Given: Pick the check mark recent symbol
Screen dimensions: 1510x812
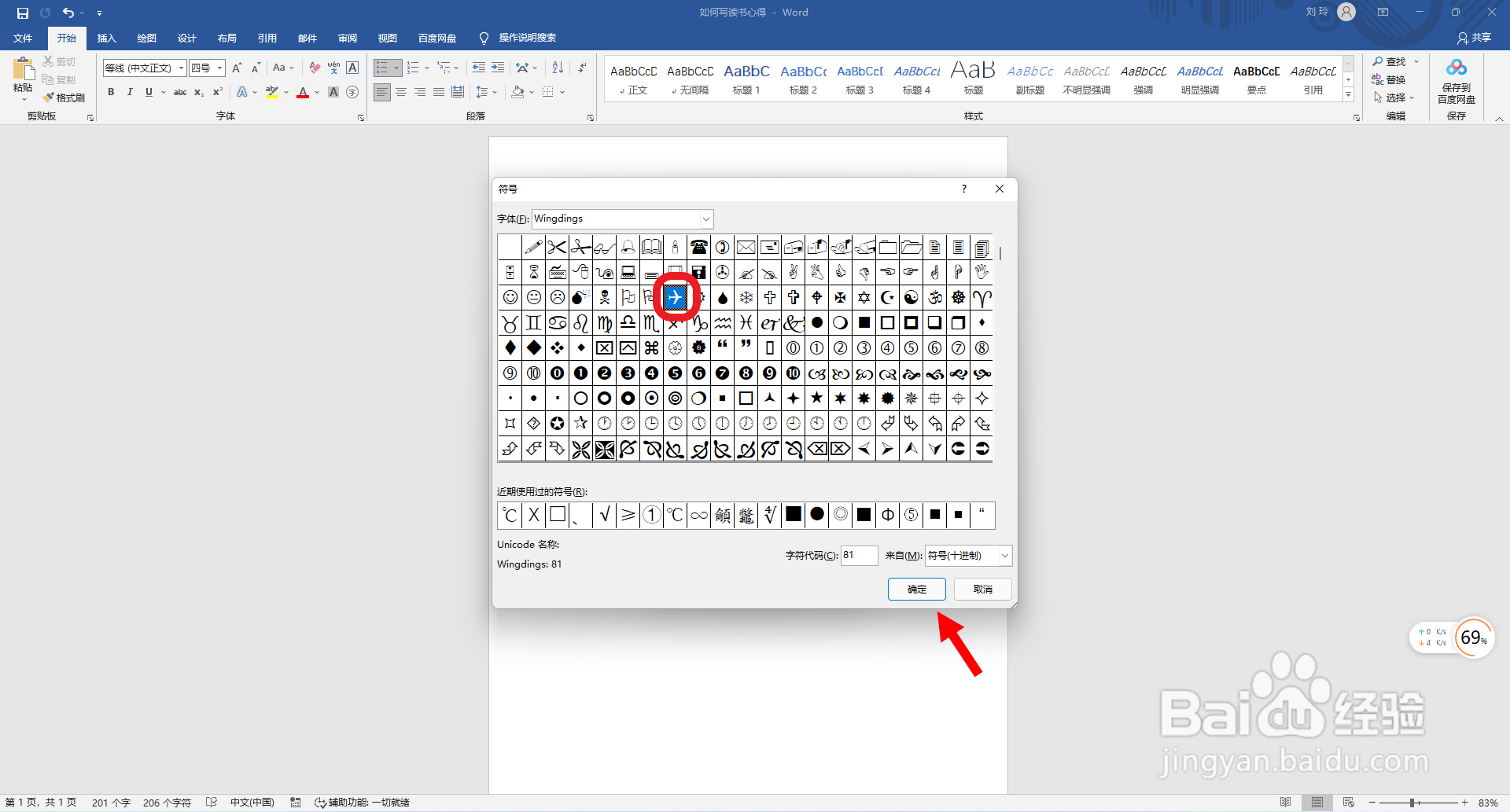Looking at the screenshot, I should coord(604,515).
